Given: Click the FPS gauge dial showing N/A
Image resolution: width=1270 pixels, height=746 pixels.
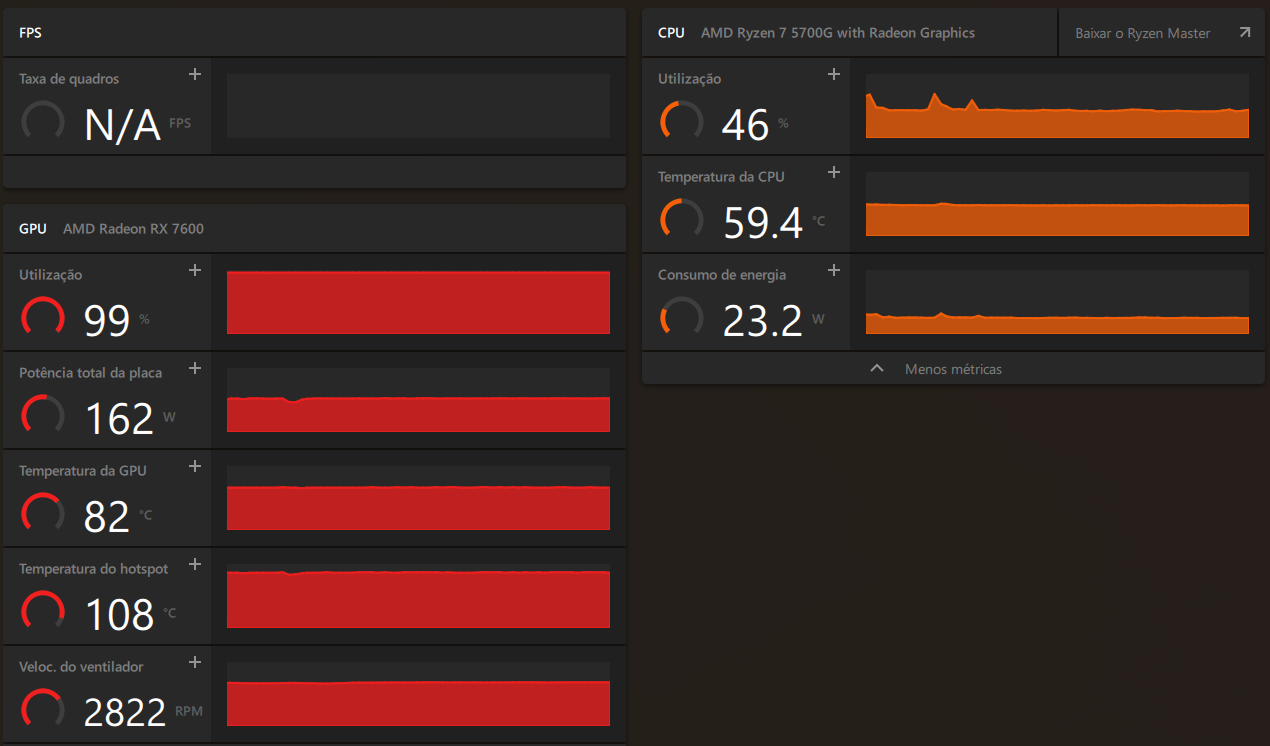Looking at the screenshot, I should tap(43, 122).
